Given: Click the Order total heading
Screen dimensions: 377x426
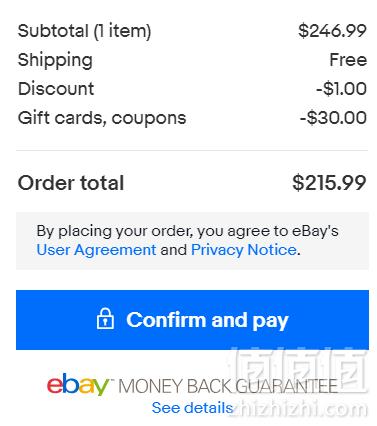Looking at the screenshot, I should 71,183.
